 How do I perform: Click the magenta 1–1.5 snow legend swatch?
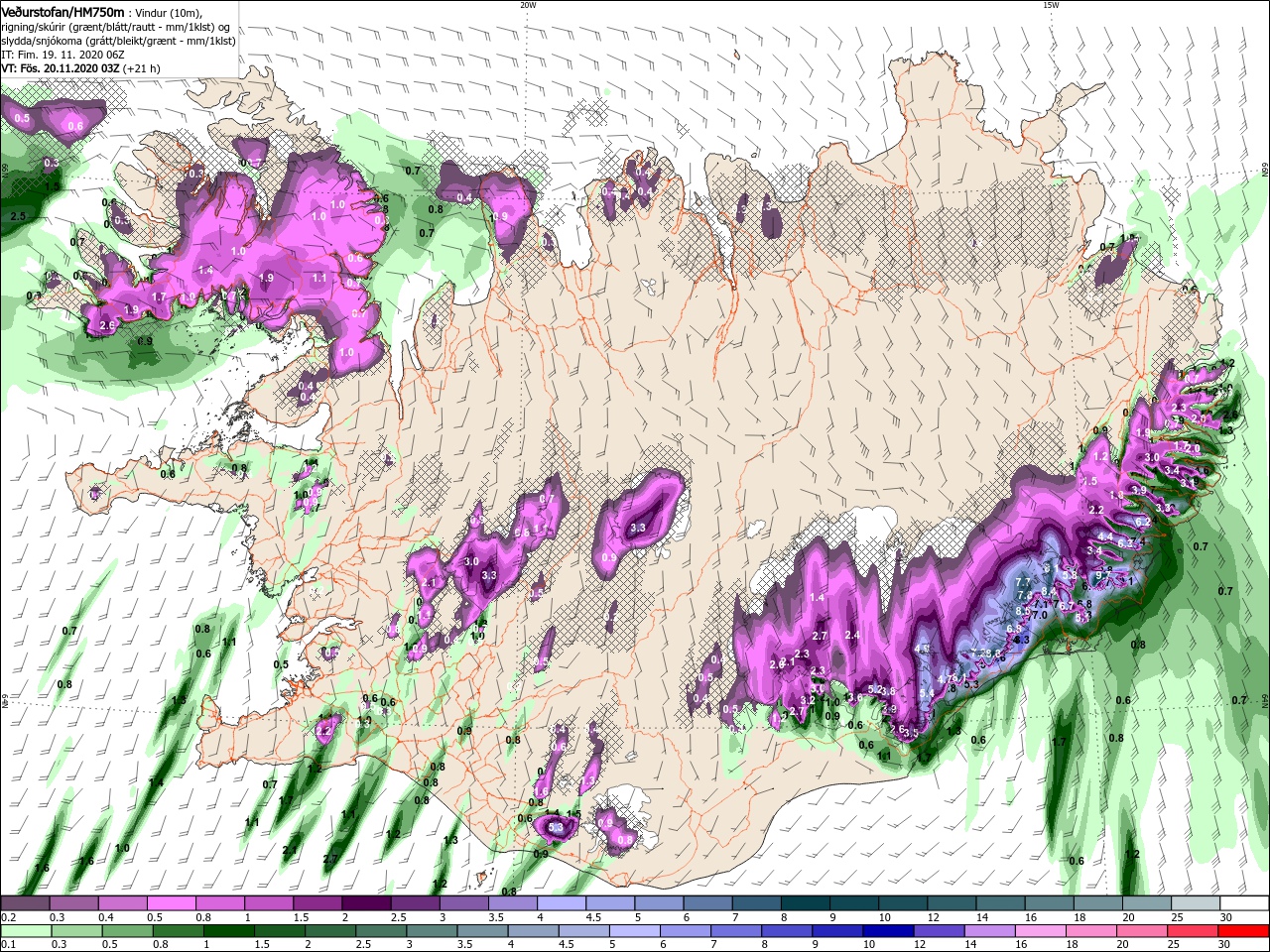click(x=268, y=903)
